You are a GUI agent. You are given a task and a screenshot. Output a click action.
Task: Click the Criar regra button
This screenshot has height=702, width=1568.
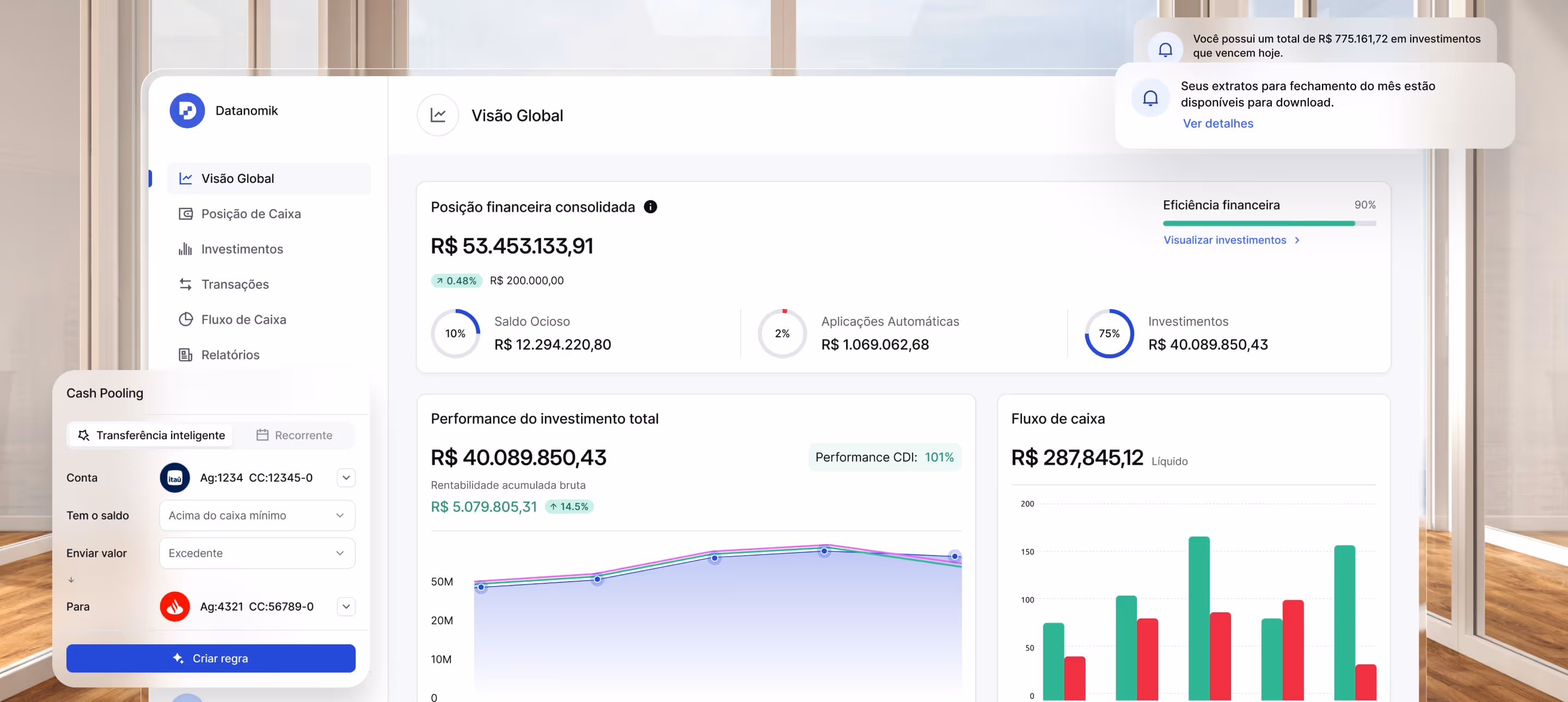pos(211,658)
